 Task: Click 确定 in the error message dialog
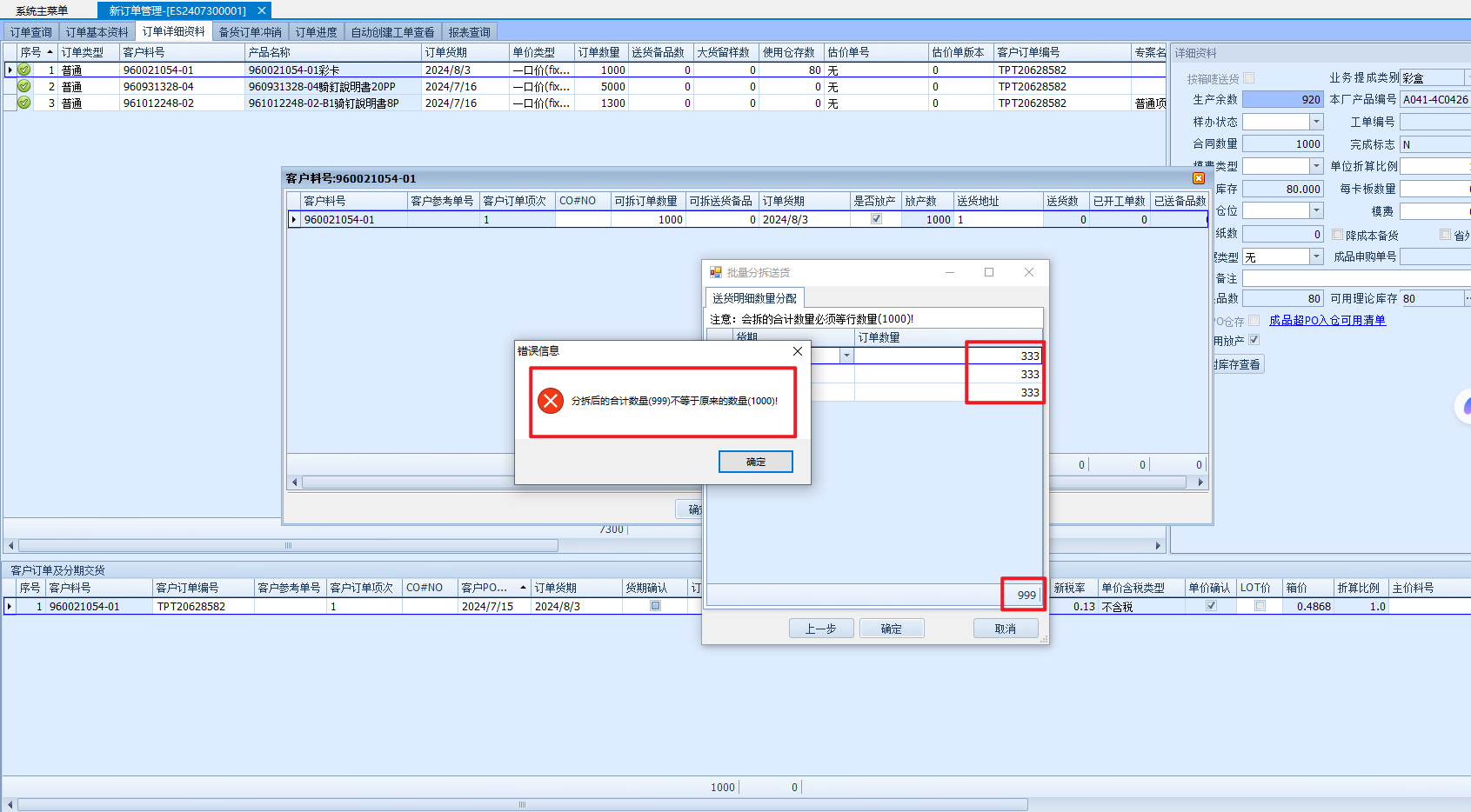[x=756, y=462]
